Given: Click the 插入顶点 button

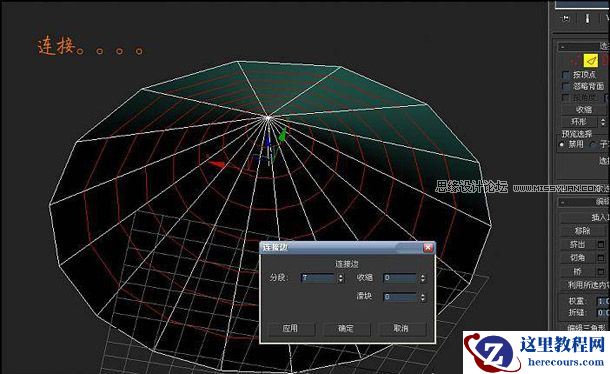Looking at the screenshot, I should coord(585,217).
